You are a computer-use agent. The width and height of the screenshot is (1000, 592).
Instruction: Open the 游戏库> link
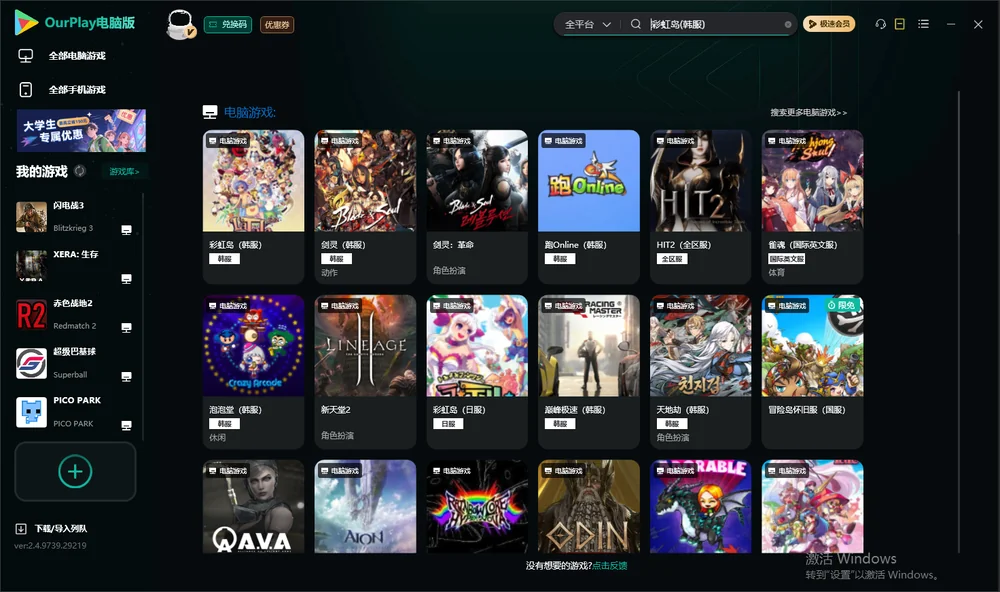124,172
